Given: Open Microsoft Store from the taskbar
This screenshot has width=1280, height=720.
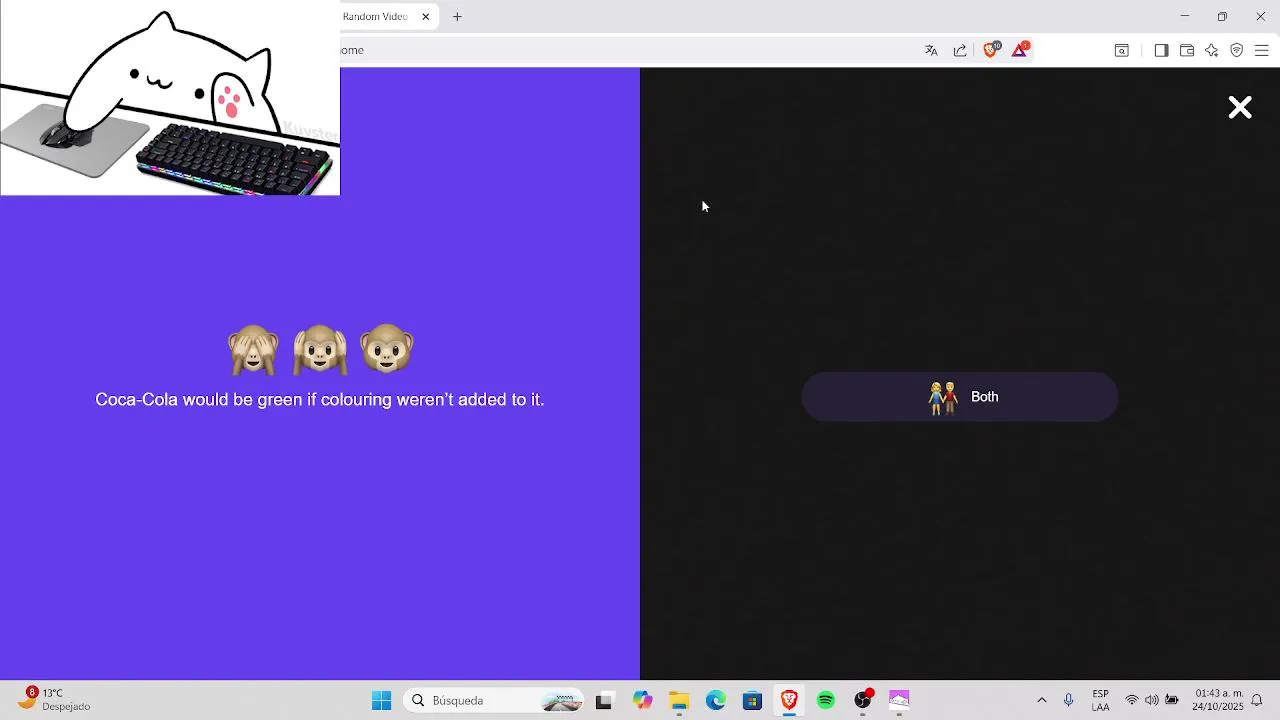Looking at the screenshot, I should coord(753,701).
